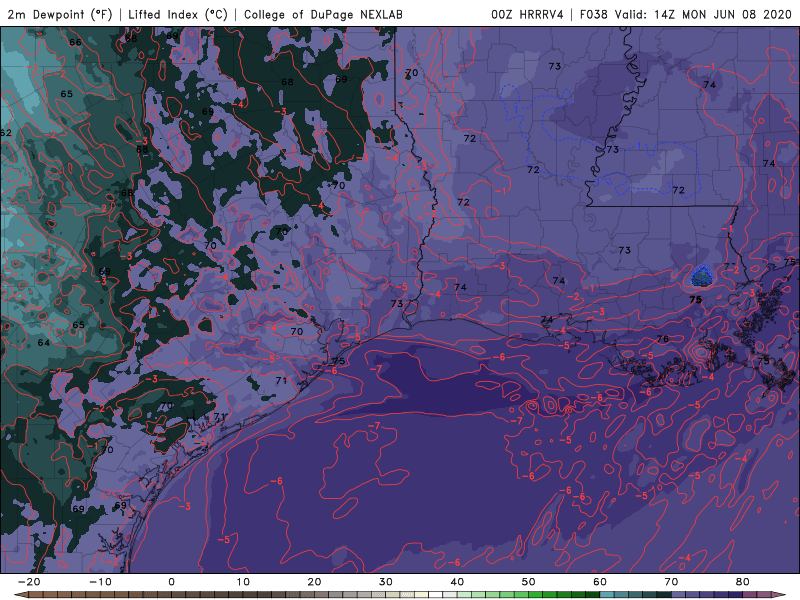Image resolution: width=800 pixels, height=600 pixels.
Task: Click the "10" color scale label
Action: (243, 582)
